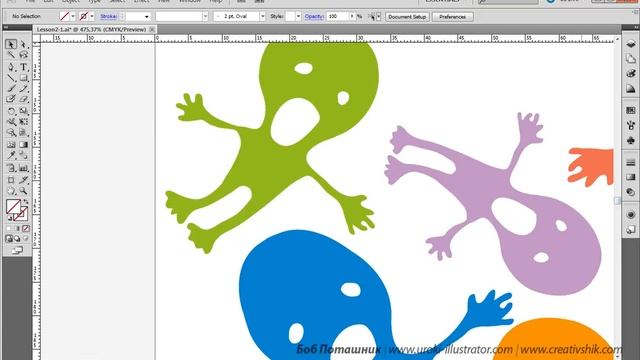Select the Eraser tool
This screenshot has width=640, height=360.
[x=24, y=99]
